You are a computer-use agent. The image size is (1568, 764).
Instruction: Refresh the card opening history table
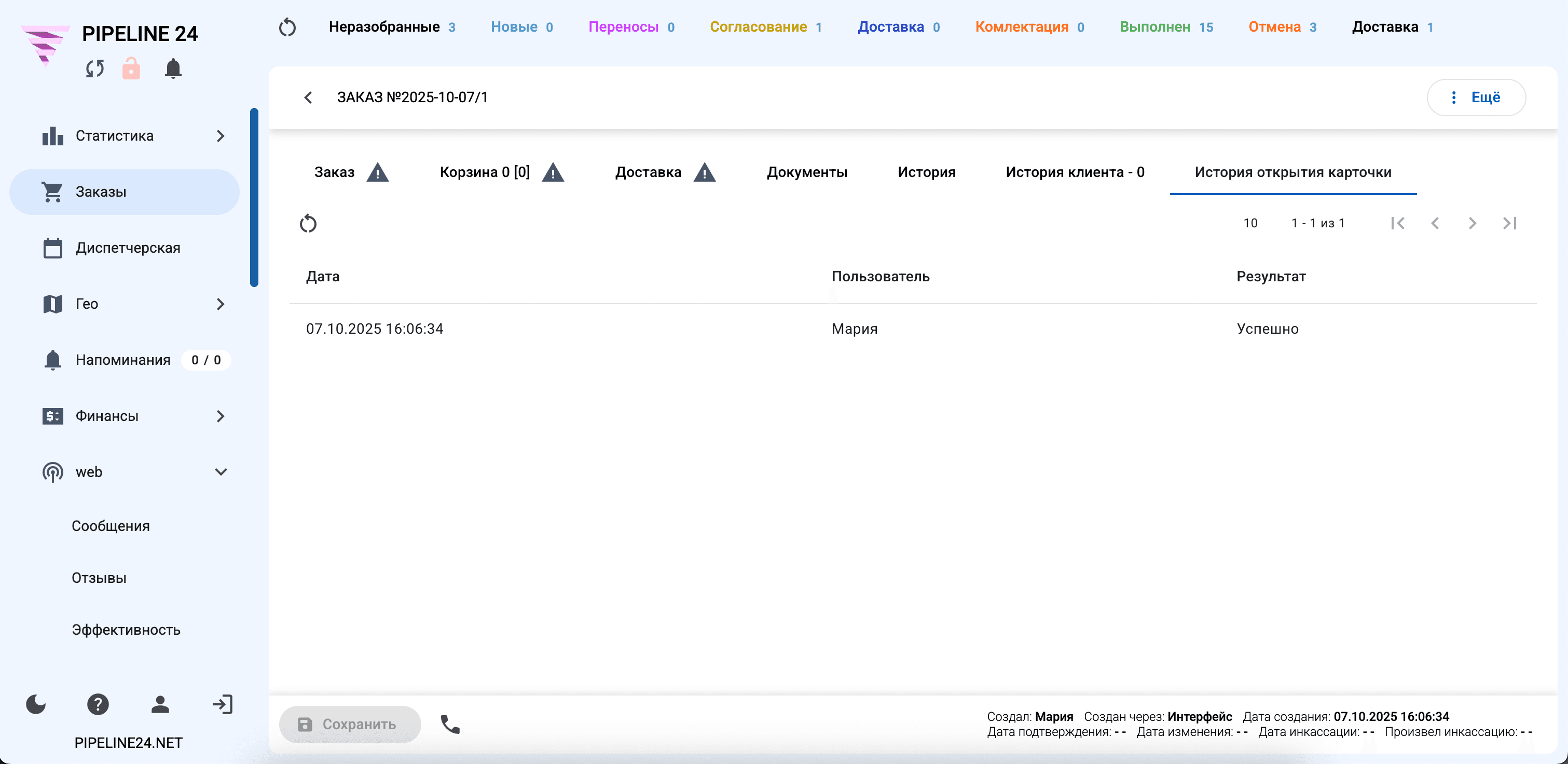[308, 223]
